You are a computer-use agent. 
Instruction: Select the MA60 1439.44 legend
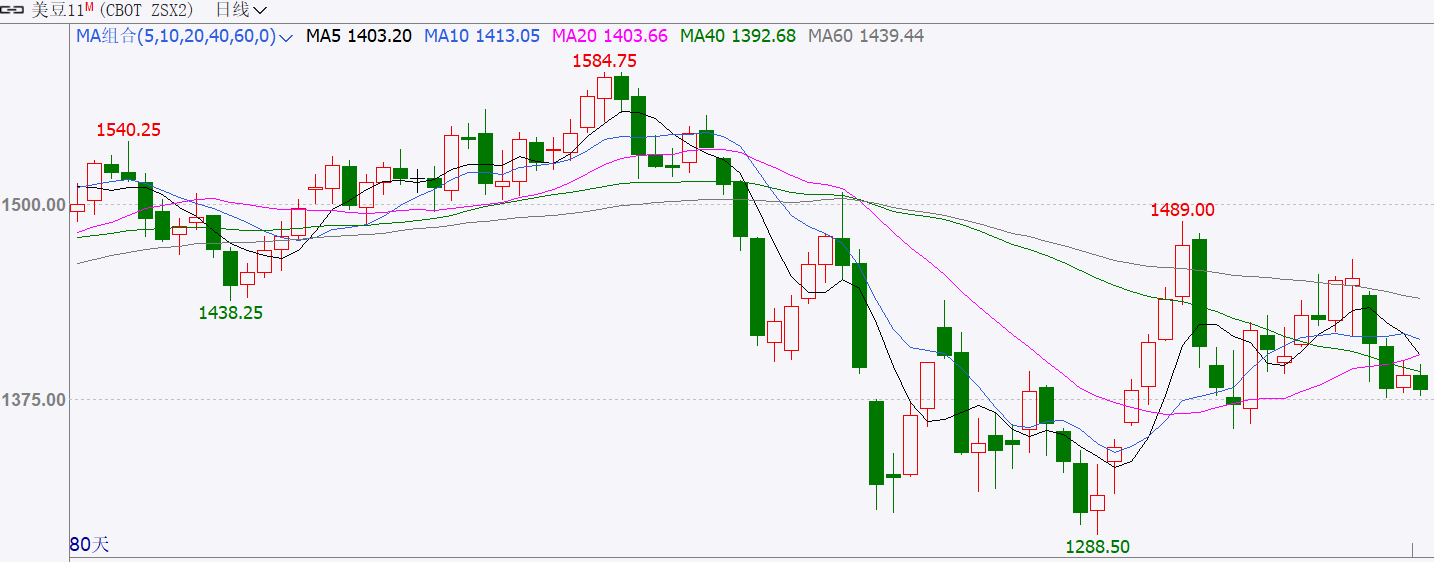pos(866,36)
